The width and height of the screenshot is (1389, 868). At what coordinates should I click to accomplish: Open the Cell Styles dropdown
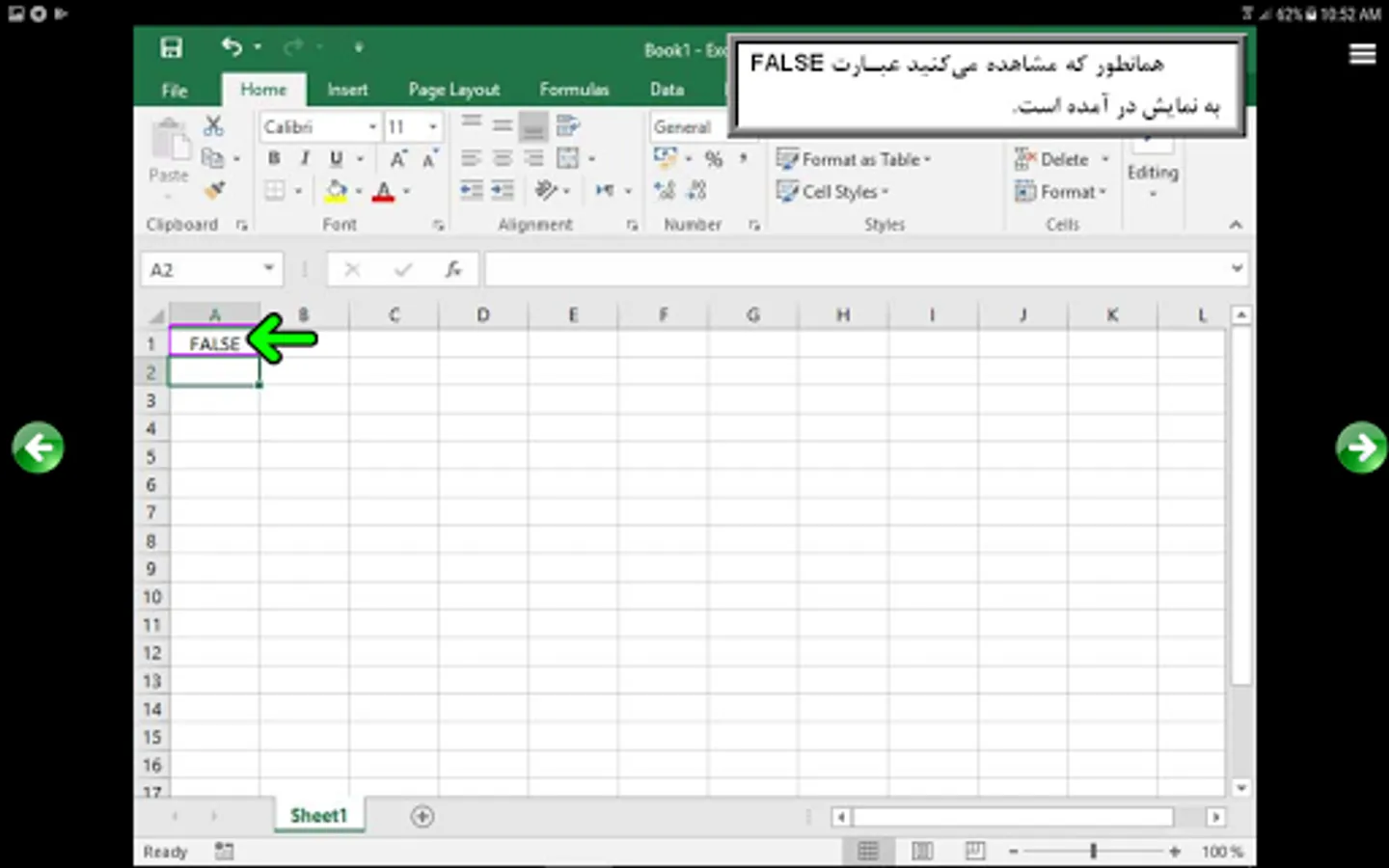pos(833,191)
